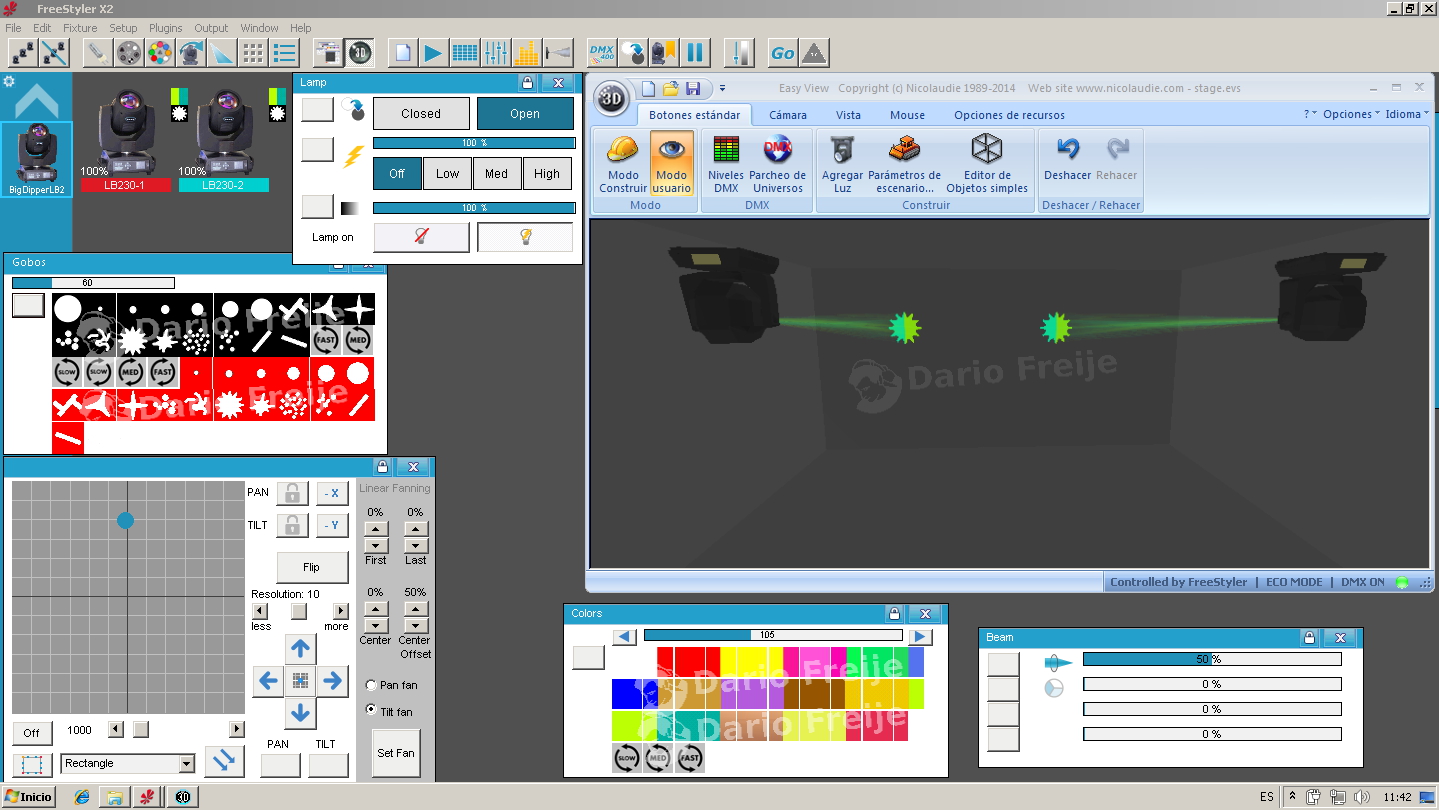The height and width of the screenshot is (810, 1439).
Task: Click the linked fixtures icon in FreeStyler toolbar
Action: (x=22, y=52)
